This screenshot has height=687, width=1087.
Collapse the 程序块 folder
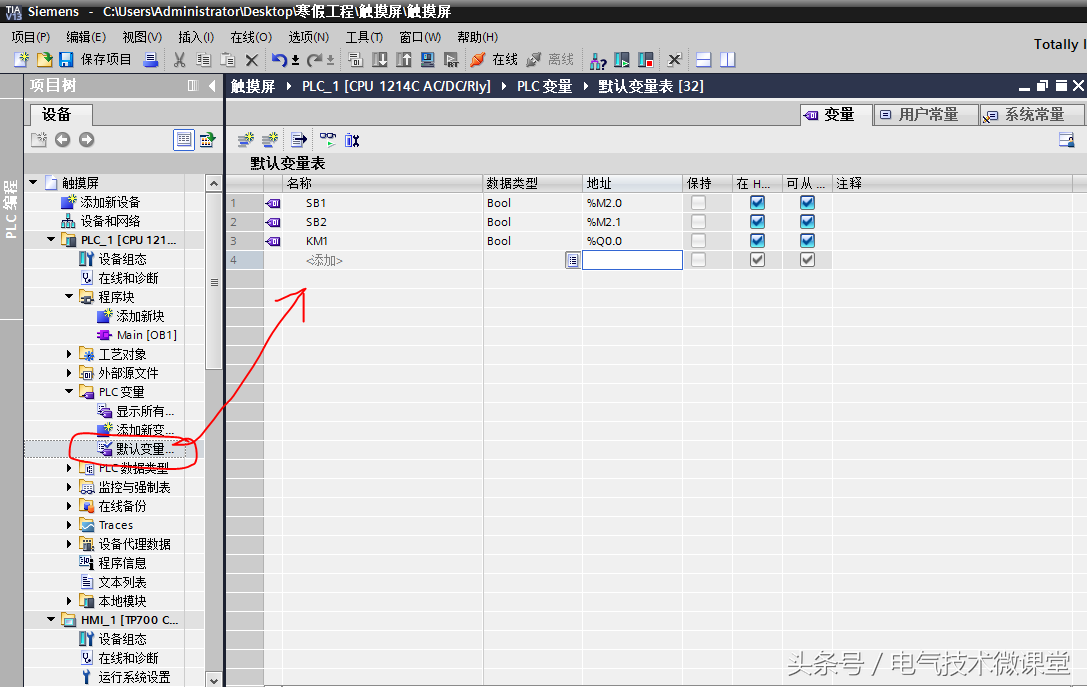point(69,297)
